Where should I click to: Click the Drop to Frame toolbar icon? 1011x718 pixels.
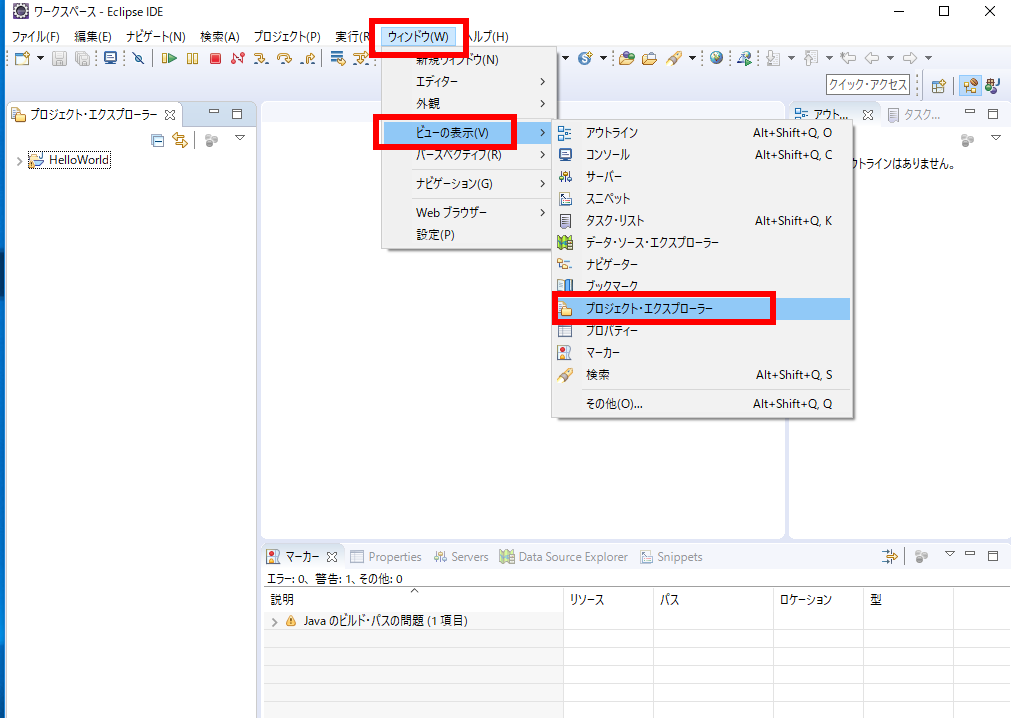pyautogui.click(x=338, y=59)
